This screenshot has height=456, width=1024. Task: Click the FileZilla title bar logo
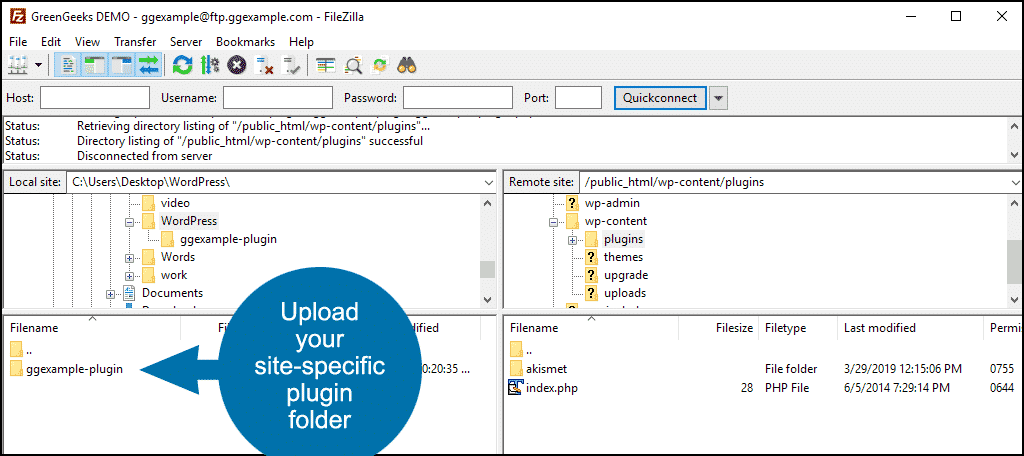pos(18,16)
